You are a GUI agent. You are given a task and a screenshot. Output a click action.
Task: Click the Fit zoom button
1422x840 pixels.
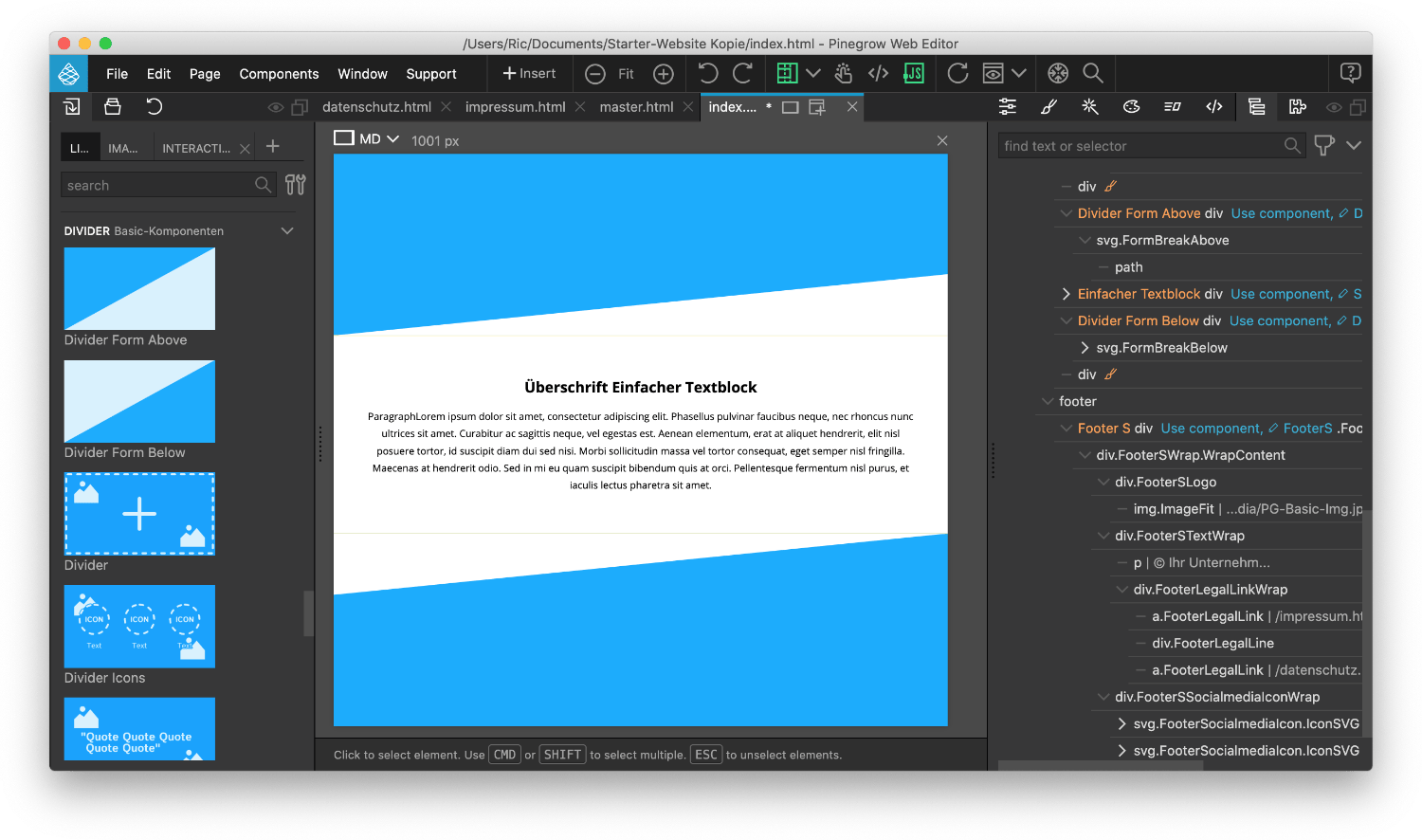(x=626, y=74)
